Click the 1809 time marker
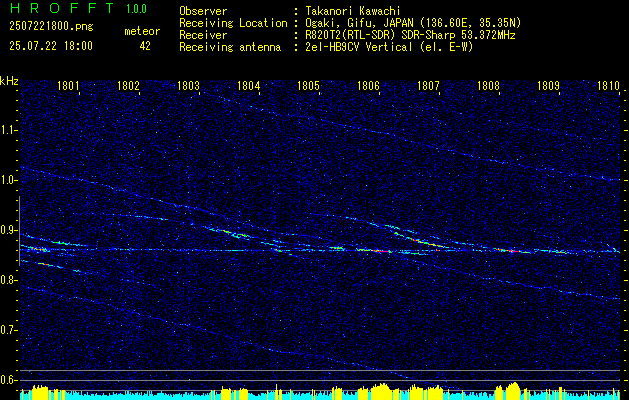 [x=548, y=85]
